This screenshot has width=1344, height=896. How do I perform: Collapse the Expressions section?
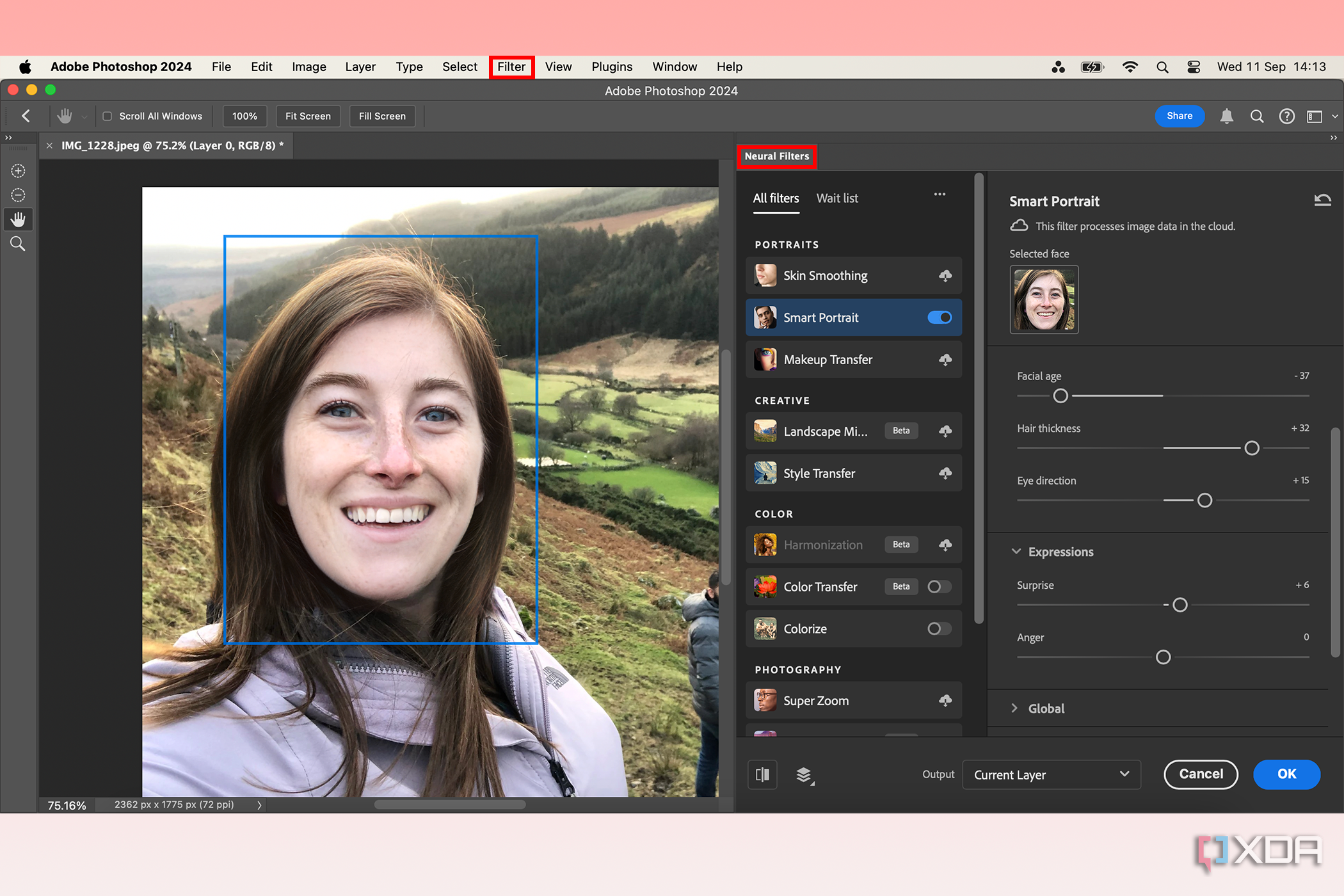click(1016, 552)
